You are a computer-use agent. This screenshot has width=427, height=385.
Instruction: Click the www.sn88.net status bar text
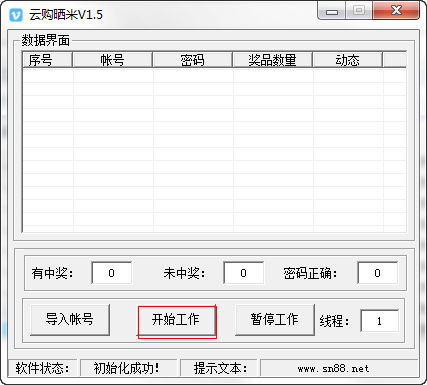[333, 369]
